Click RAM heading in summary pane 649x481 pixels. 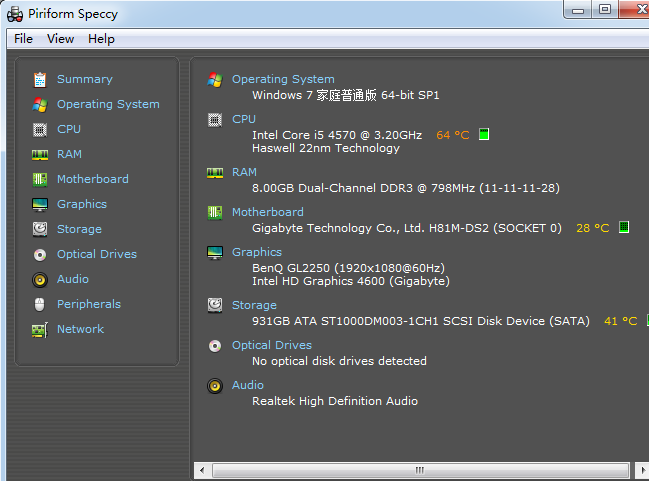pos(244,172)
